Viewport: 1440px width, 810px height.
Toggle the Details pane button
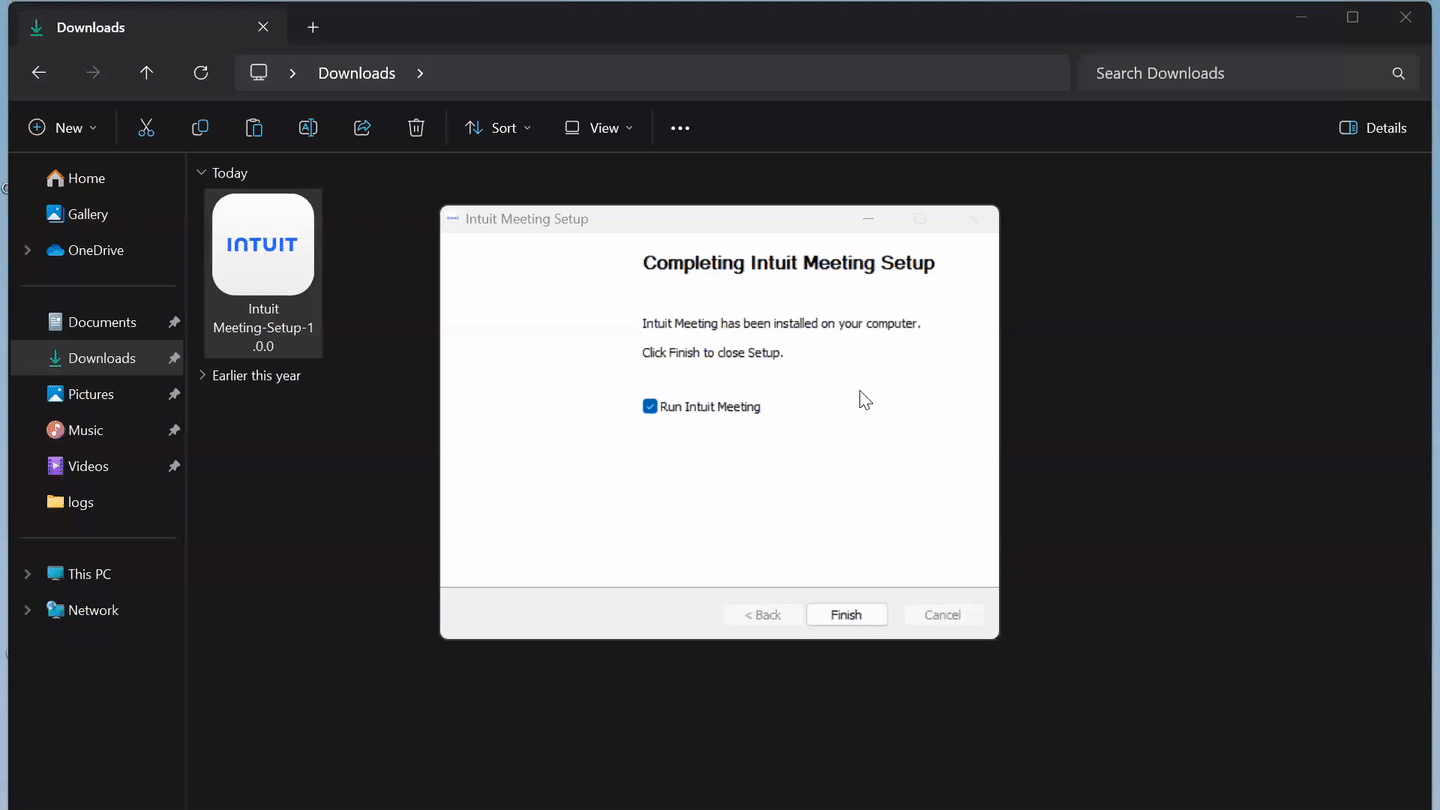point(1373,128)
